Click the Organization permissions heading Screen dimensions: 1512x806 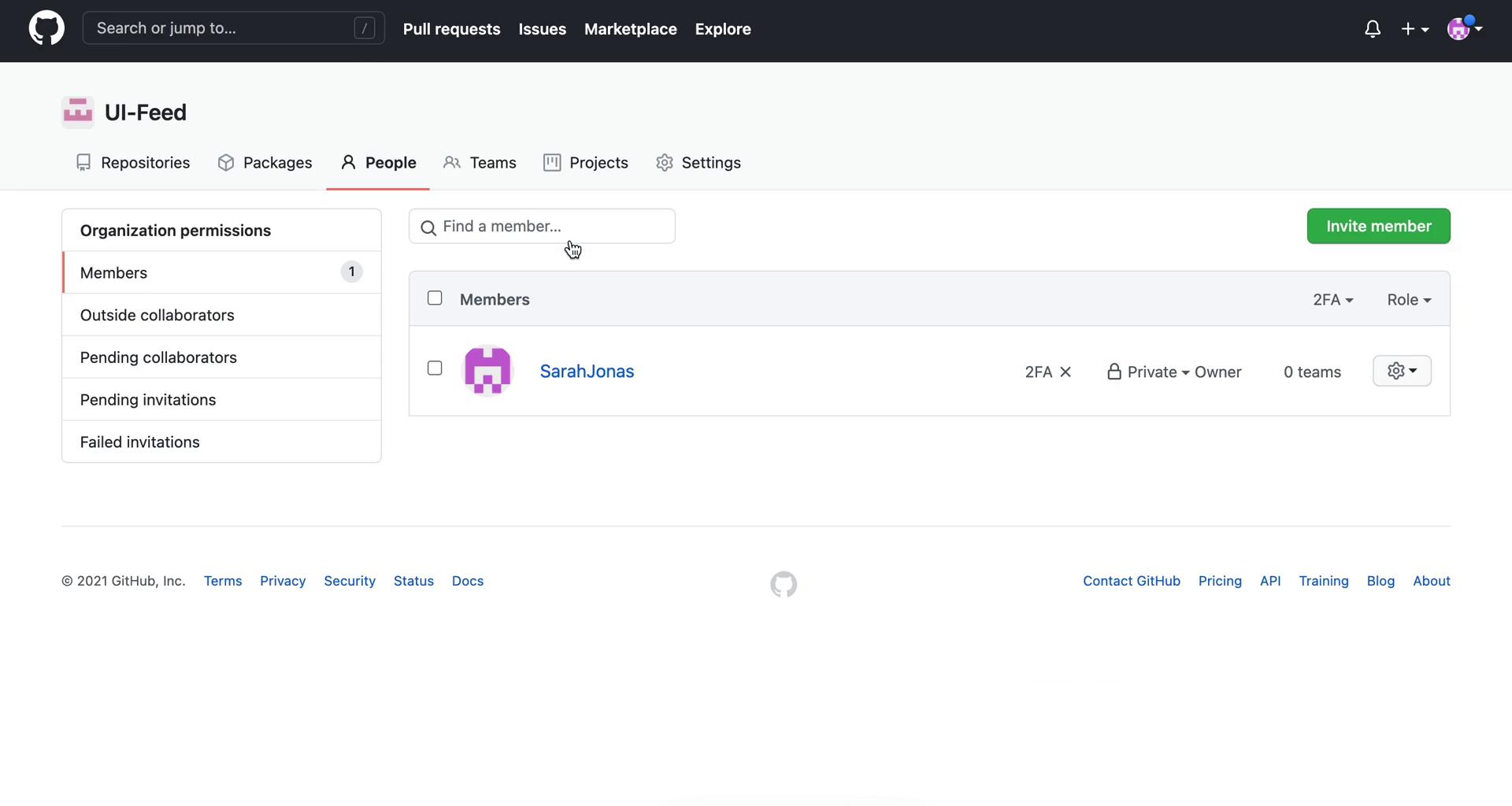point(176,231)
